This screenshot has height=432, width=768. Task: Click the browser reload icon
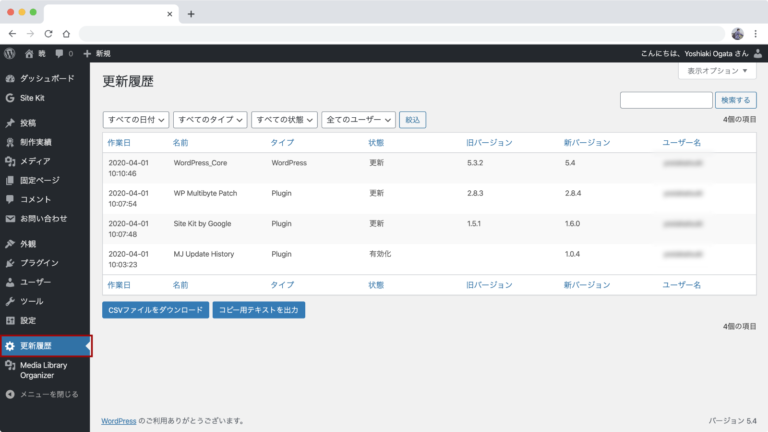point(46,33)
